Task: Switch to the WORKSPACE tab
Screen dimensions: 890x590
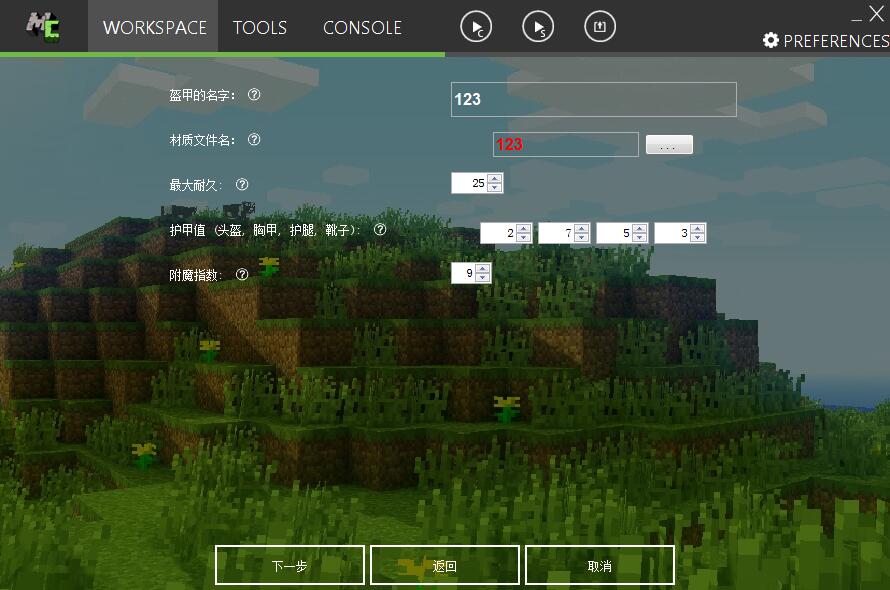Action: pyautogui.click(x=154, y=27)
